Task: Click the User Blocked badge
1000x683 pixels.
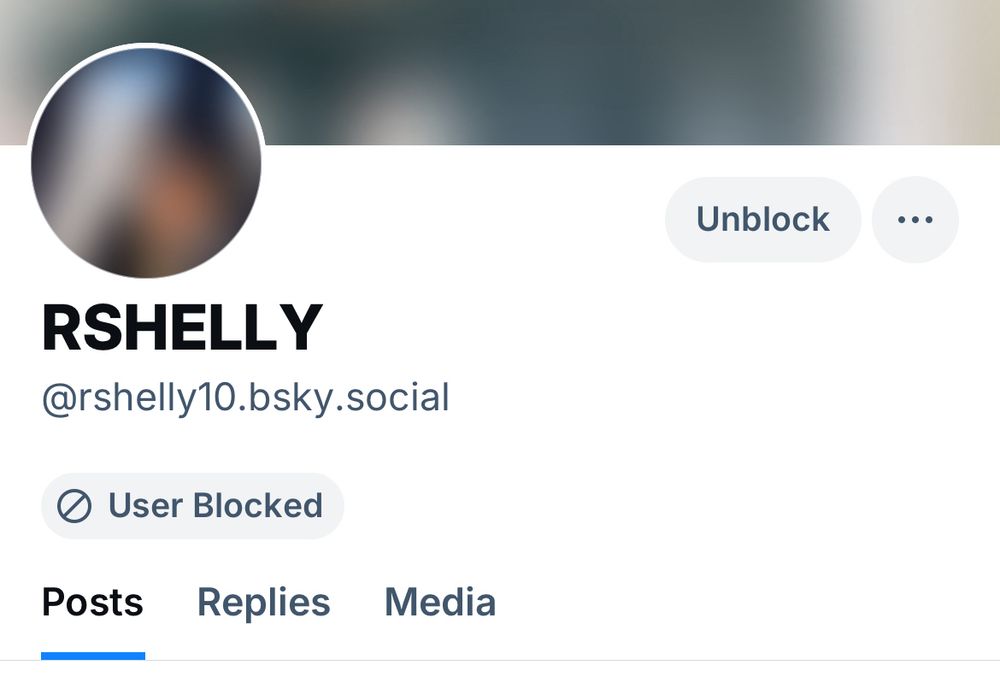Action: (193, 506)
